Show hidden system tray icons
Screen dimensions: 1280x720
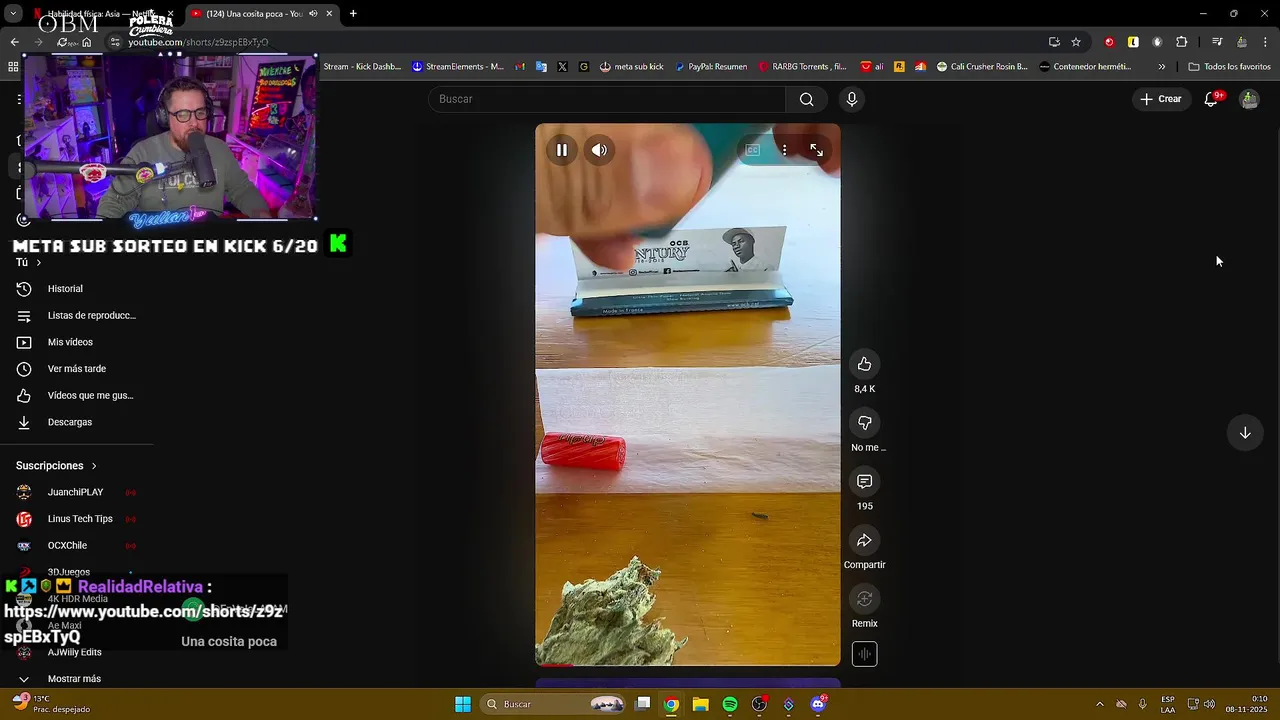coord(1100,704)
